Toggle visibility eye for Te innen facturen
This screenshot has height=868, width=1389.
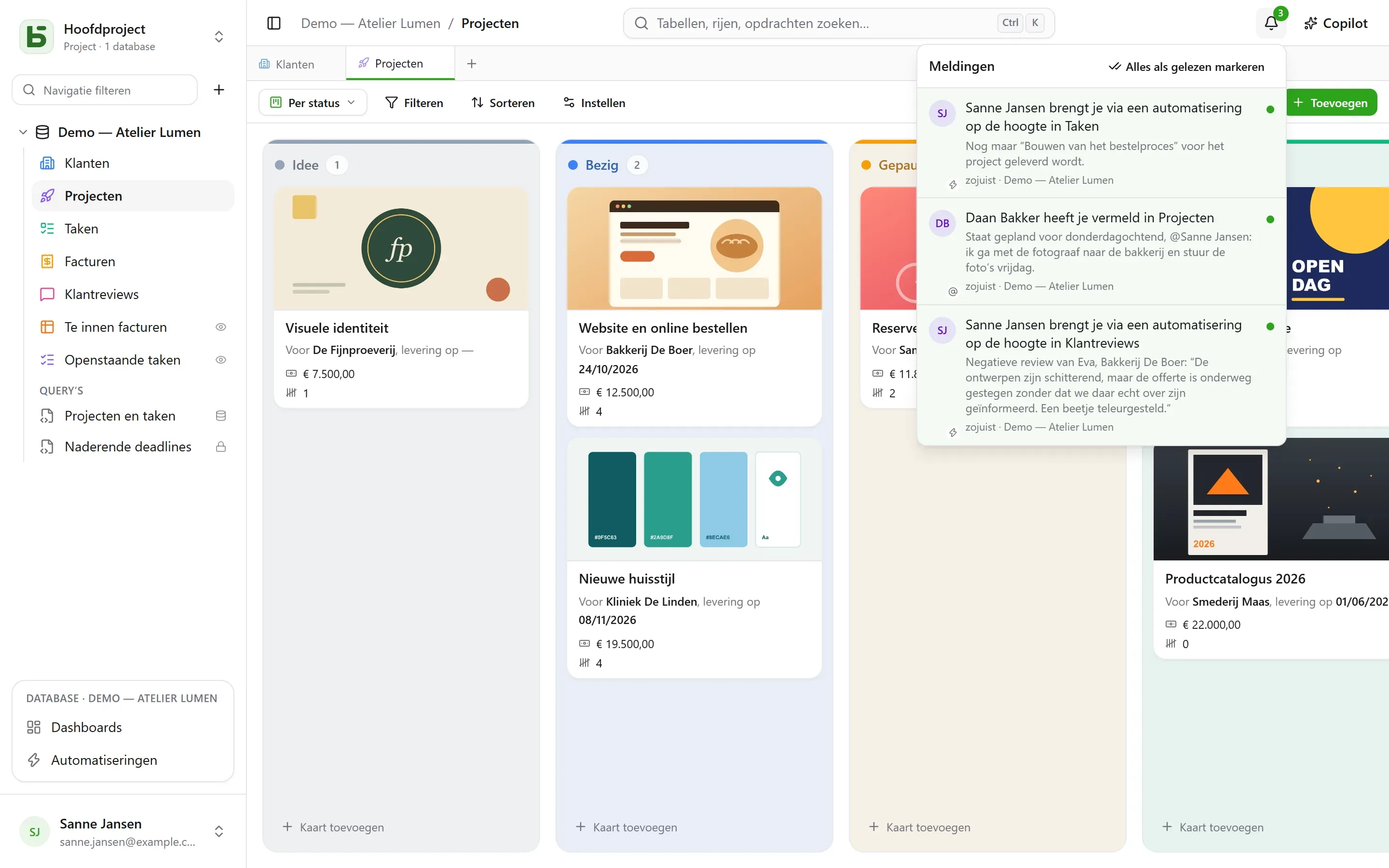[220, 327]
